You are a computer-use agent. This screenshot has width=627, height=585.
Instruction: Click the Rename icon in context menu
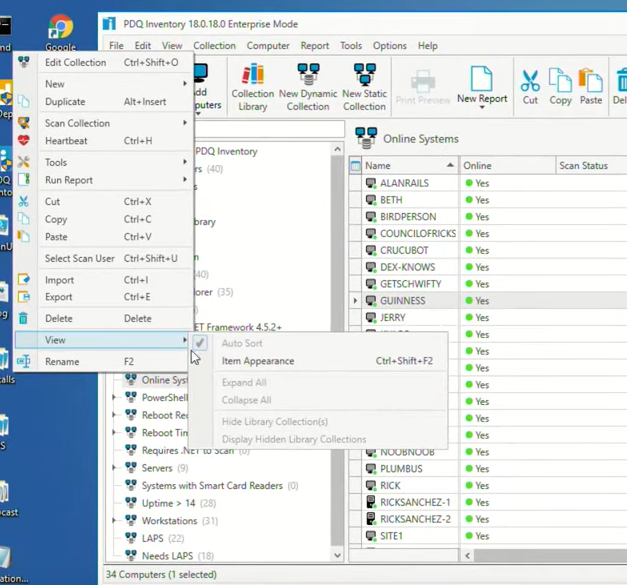point(24,361)
